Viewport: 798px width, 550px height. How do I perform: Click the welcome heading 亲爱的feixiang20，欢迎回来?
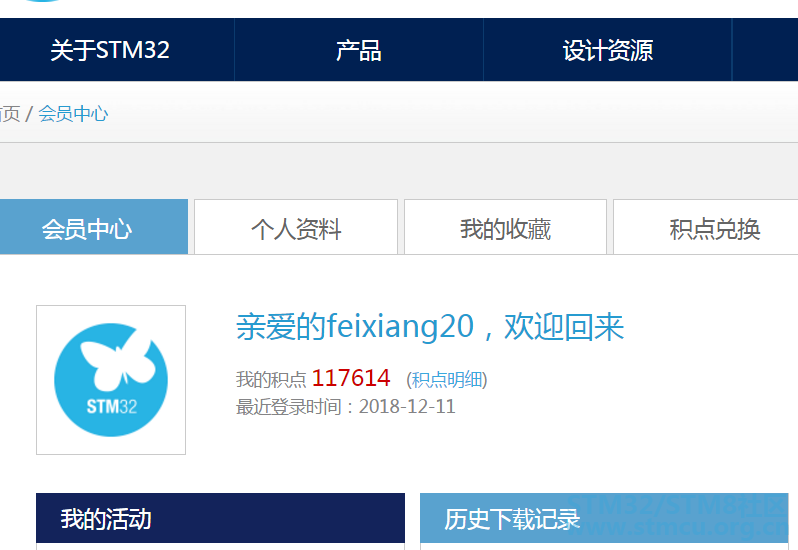pyautogui.click(x=430, y=326)
